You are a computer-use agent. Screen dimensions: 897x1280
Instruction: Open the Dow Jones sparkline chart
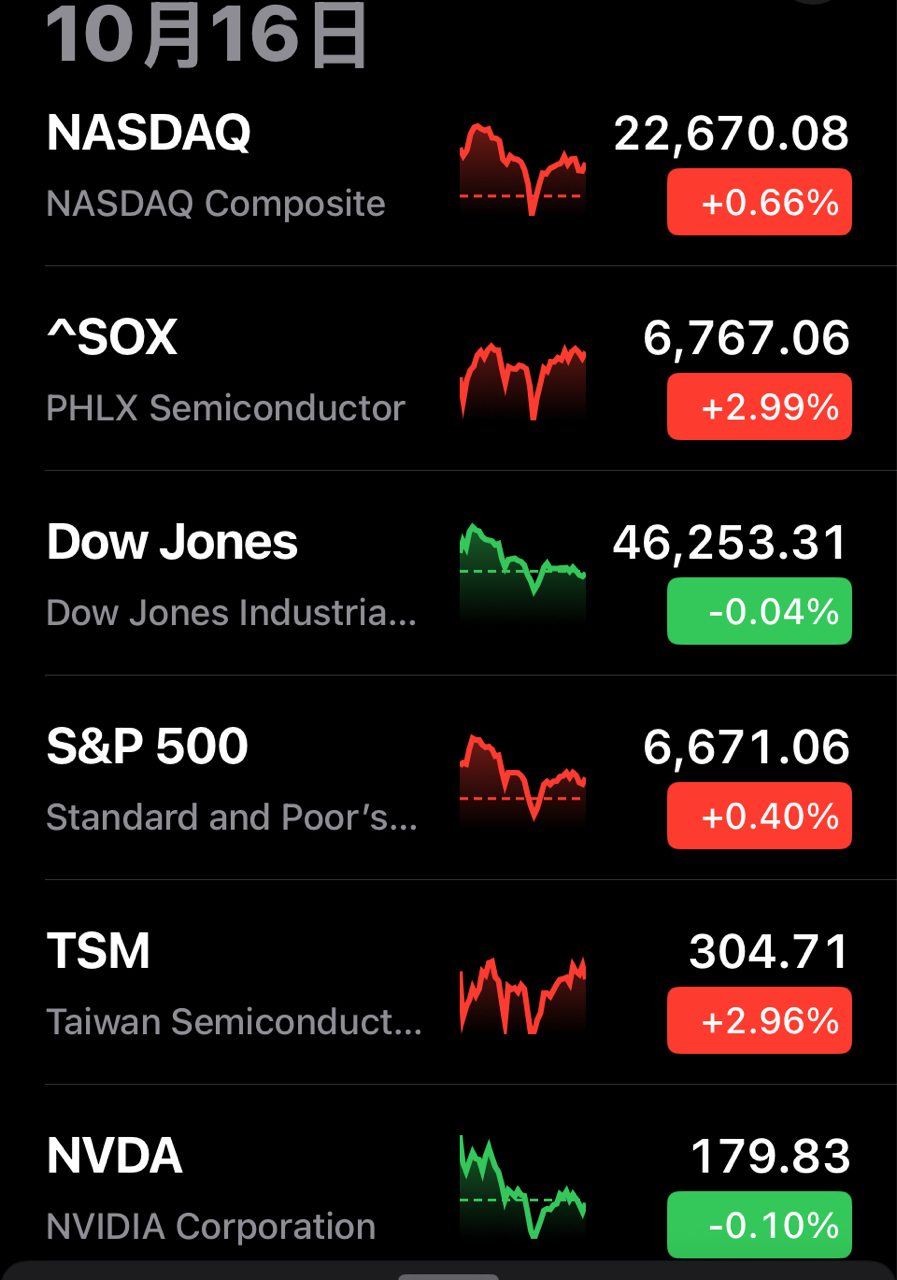[x=522, y=572]
